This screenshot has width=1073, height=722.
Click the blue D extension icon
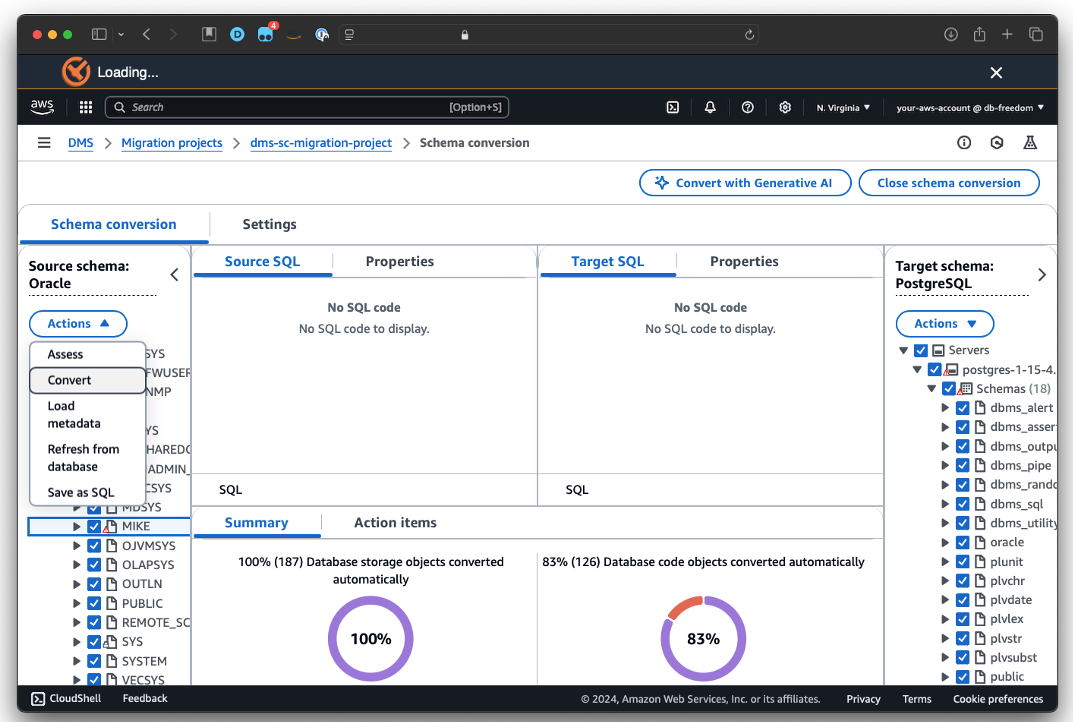pyautogui.click(x=237, y=34)
